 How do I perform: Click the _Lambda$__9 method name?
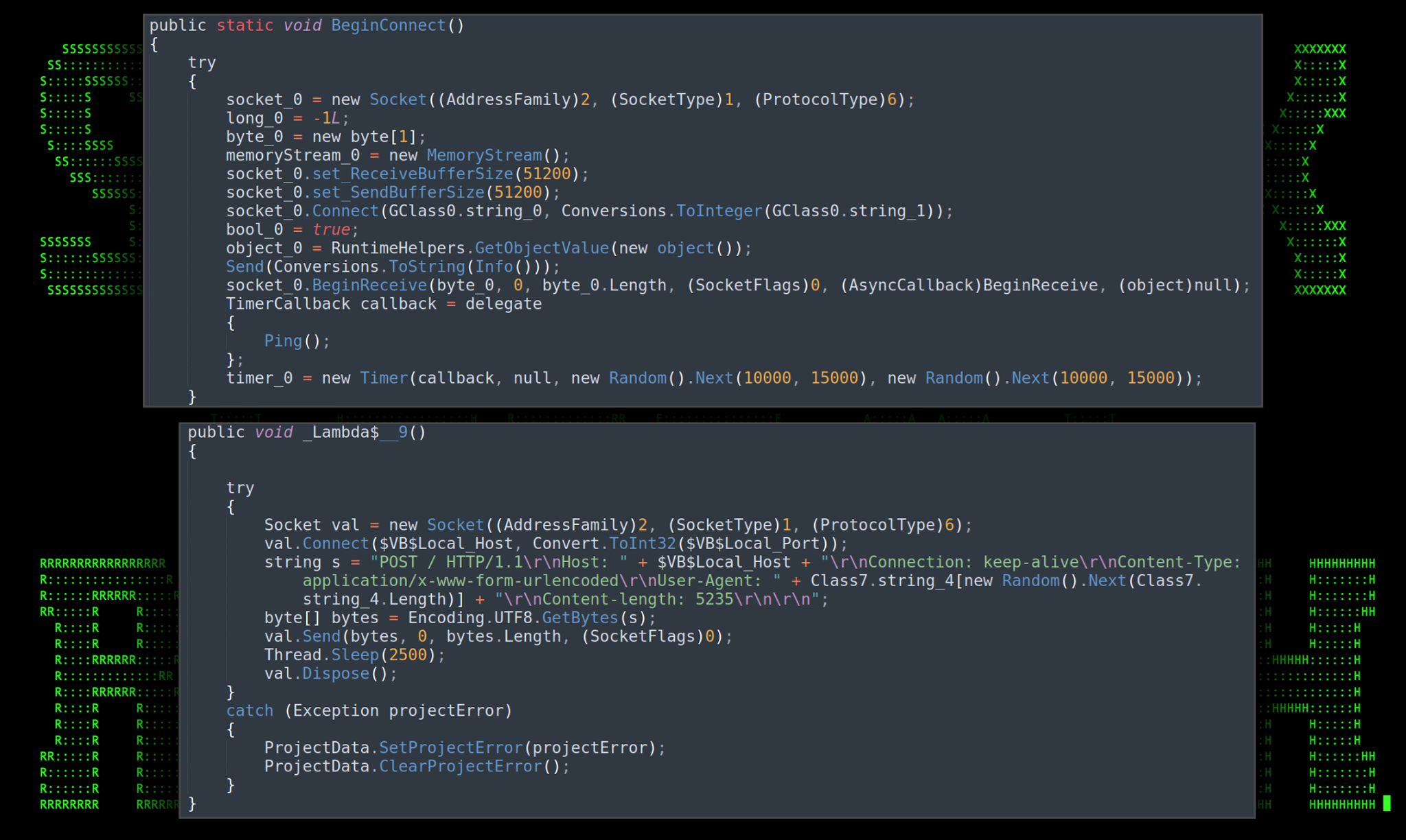[355, 432]
